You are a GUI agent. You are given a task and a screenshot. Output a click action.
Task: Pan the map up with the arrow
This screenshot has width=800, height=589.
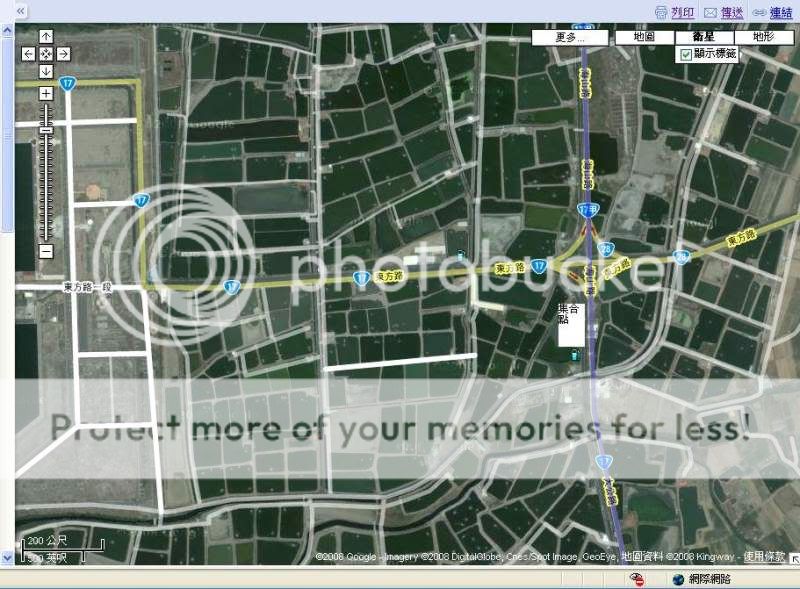pos(46,36)
